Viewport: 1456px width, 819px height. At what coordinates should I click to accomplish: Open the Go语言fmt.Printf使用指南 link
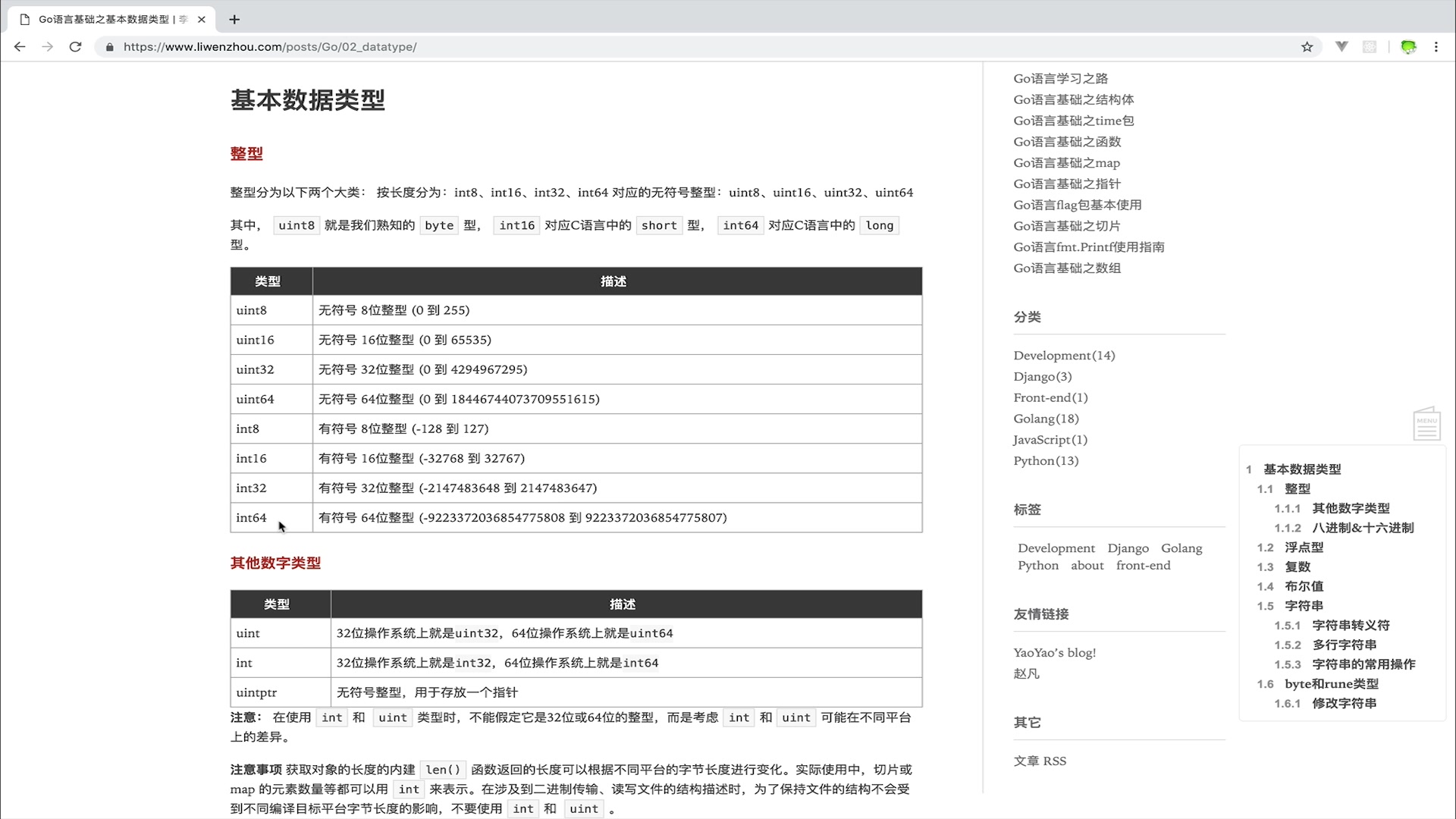point(1088,246)
